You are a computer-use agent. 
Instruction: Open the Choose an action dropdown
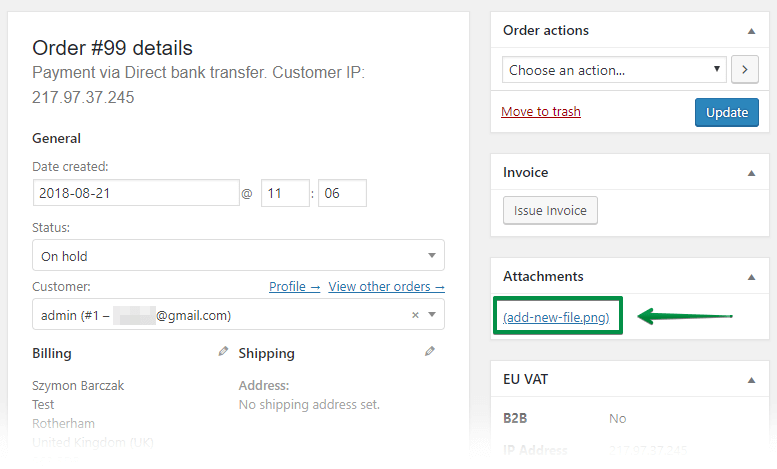(614, 70)
